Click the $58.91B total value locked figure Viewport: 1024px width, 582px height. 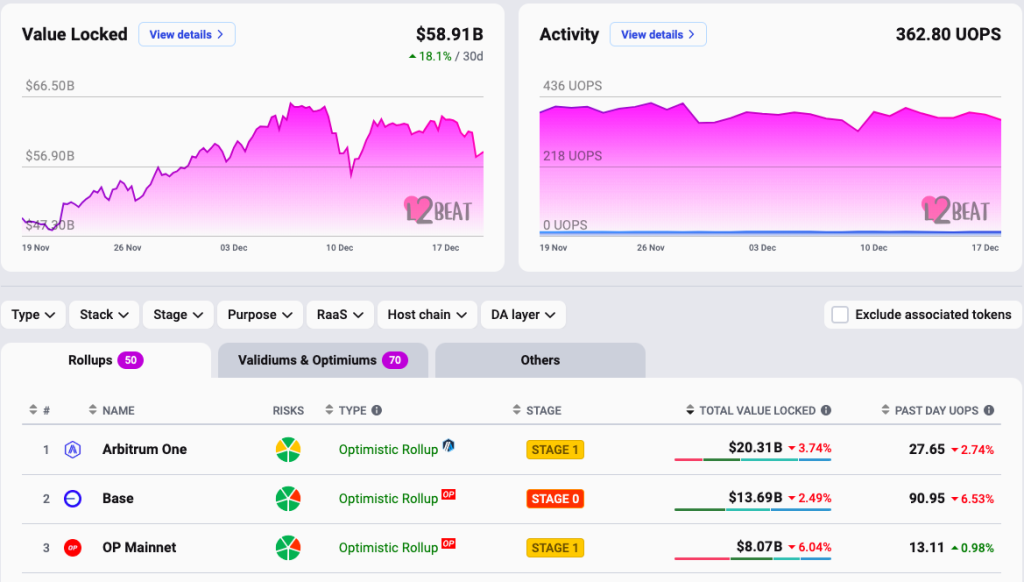449,34
